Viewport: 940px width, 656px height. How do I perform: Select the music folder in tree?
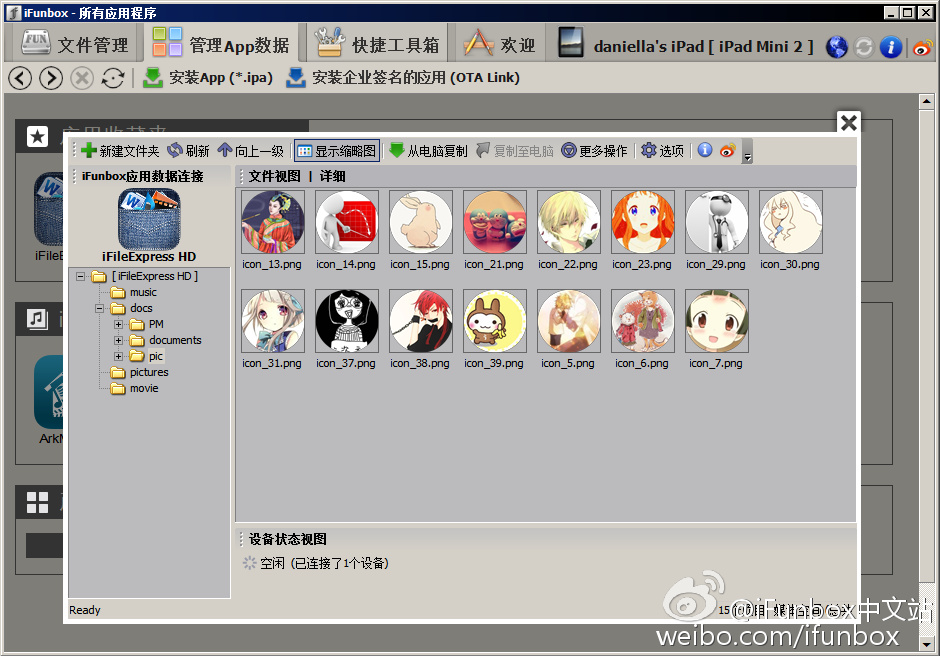[143, 292]
